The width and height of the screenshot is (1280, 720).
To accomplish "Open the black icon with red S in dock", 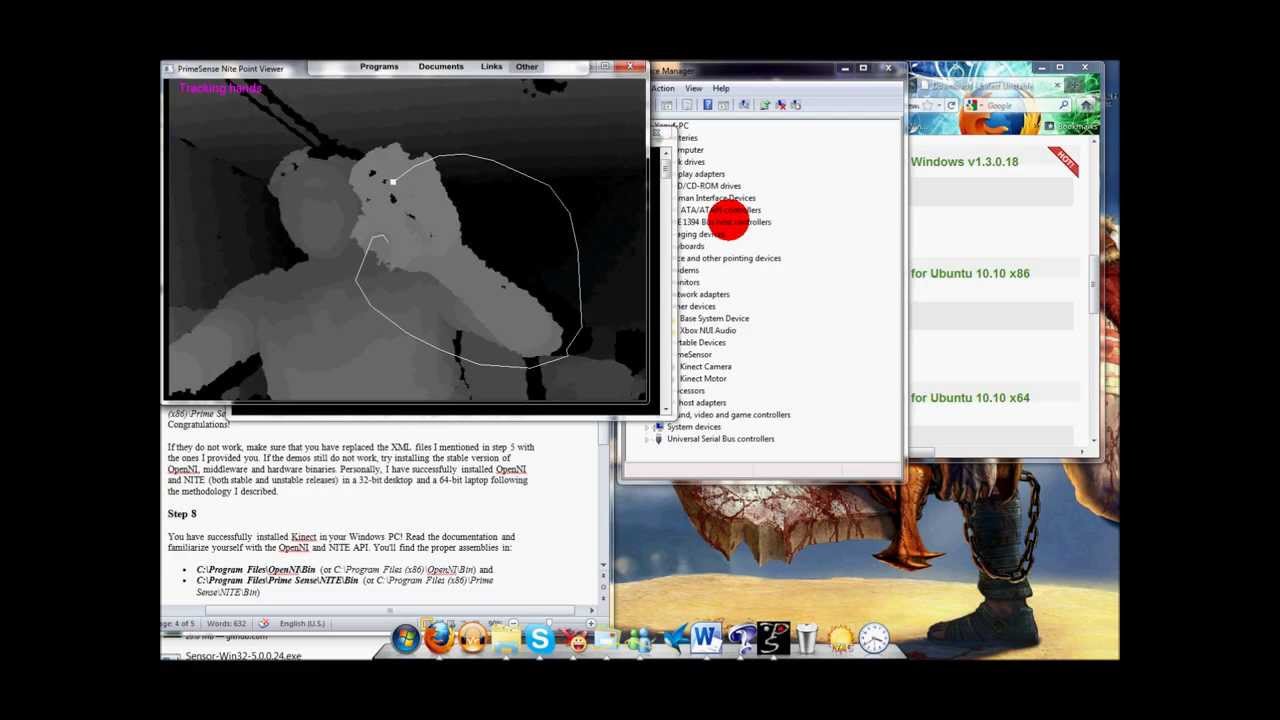I will pyautogui.click(x=773, y=638).
